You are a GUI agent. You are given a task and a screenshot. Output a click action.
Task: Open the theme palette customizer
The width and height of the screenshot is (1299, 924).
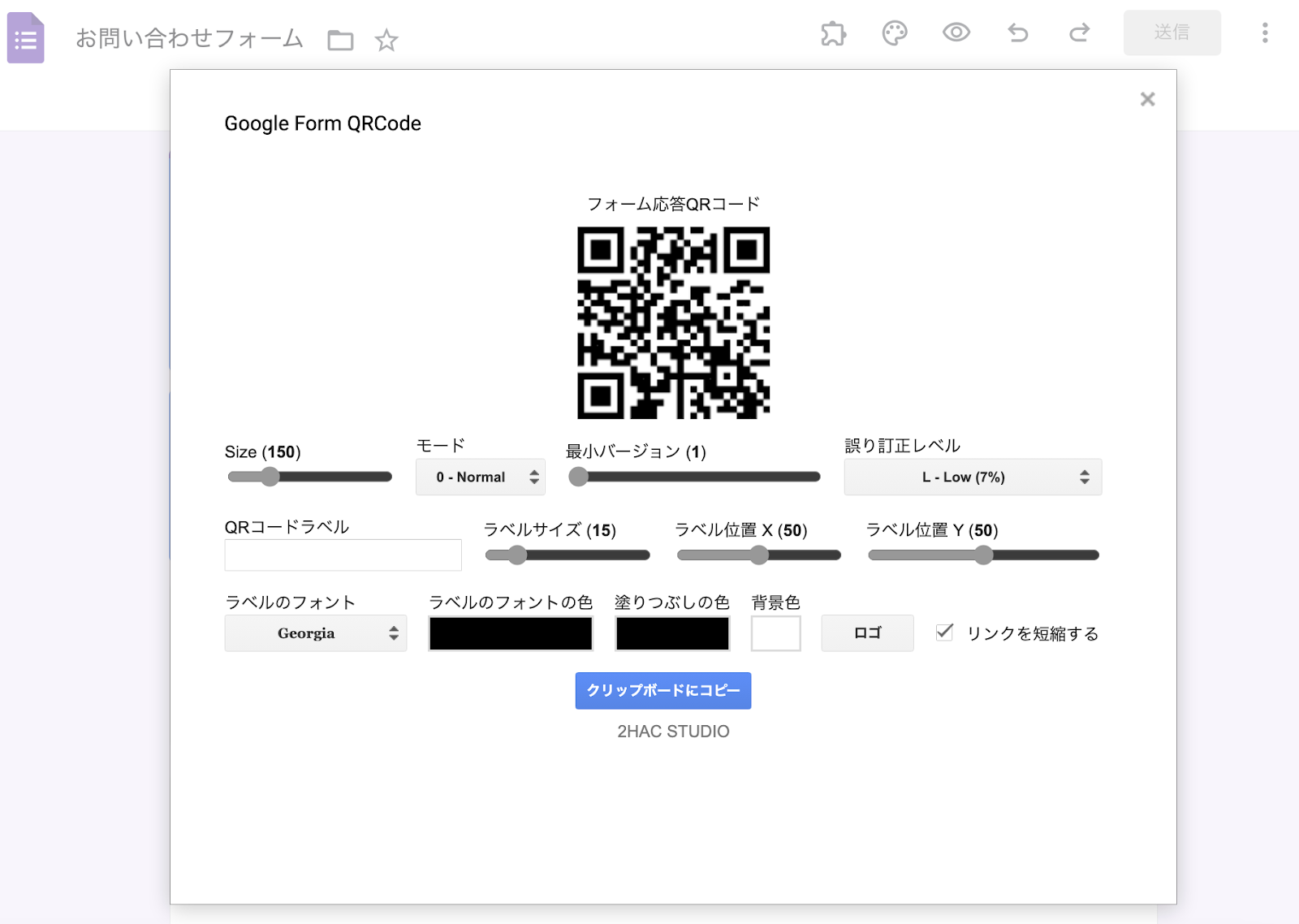click(895, 33)
